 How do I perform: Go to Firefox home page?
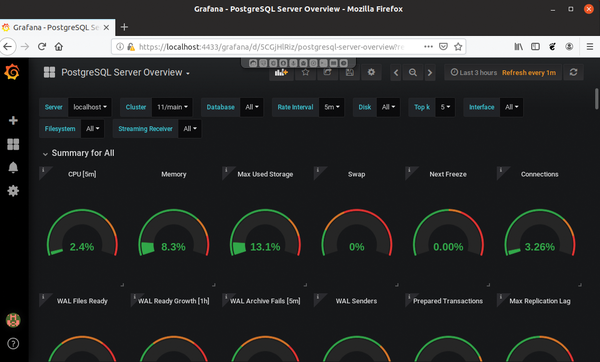[x=59, y=47]
